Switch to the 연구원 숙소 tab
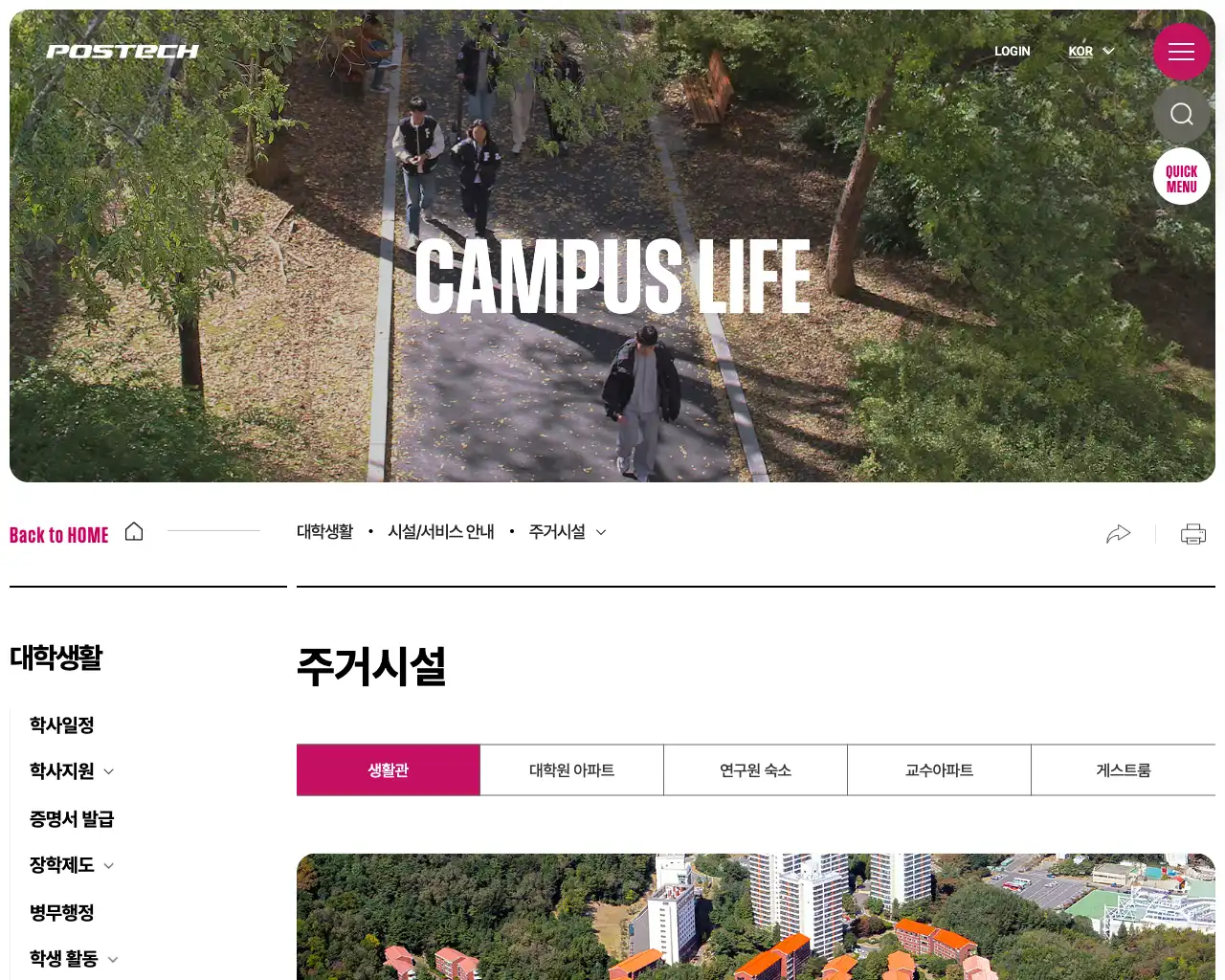The height and width of the screenshot is (980, 1225). 756,770
